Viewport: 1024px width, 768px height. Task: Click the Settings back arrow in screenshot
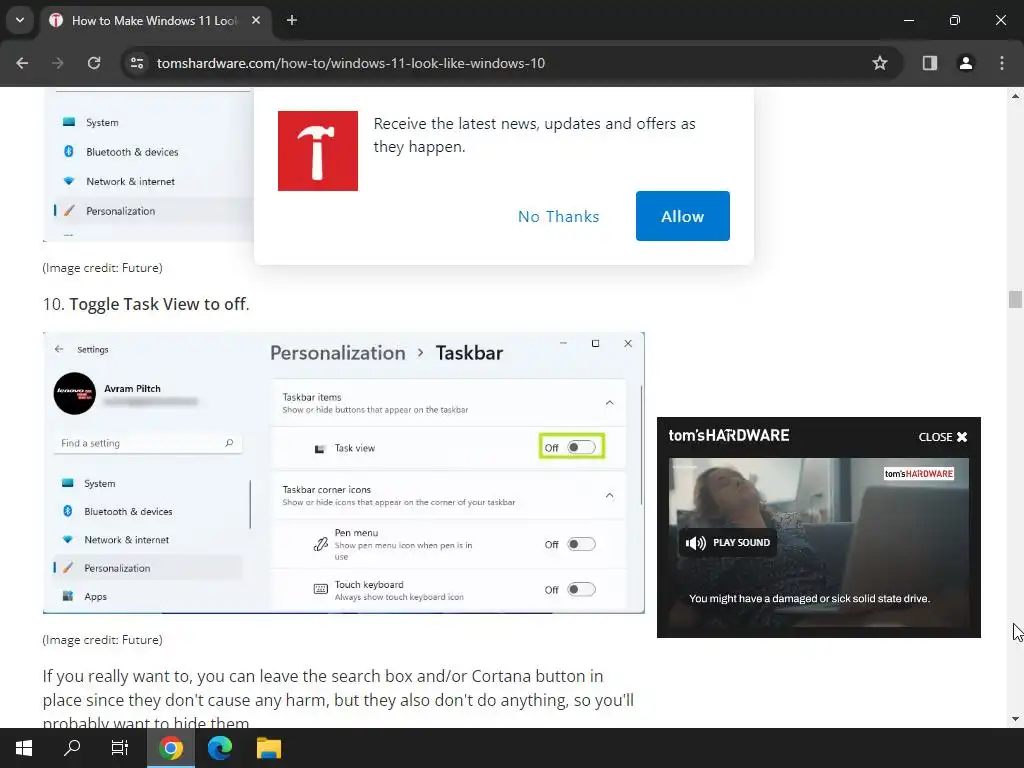point(59,349)
